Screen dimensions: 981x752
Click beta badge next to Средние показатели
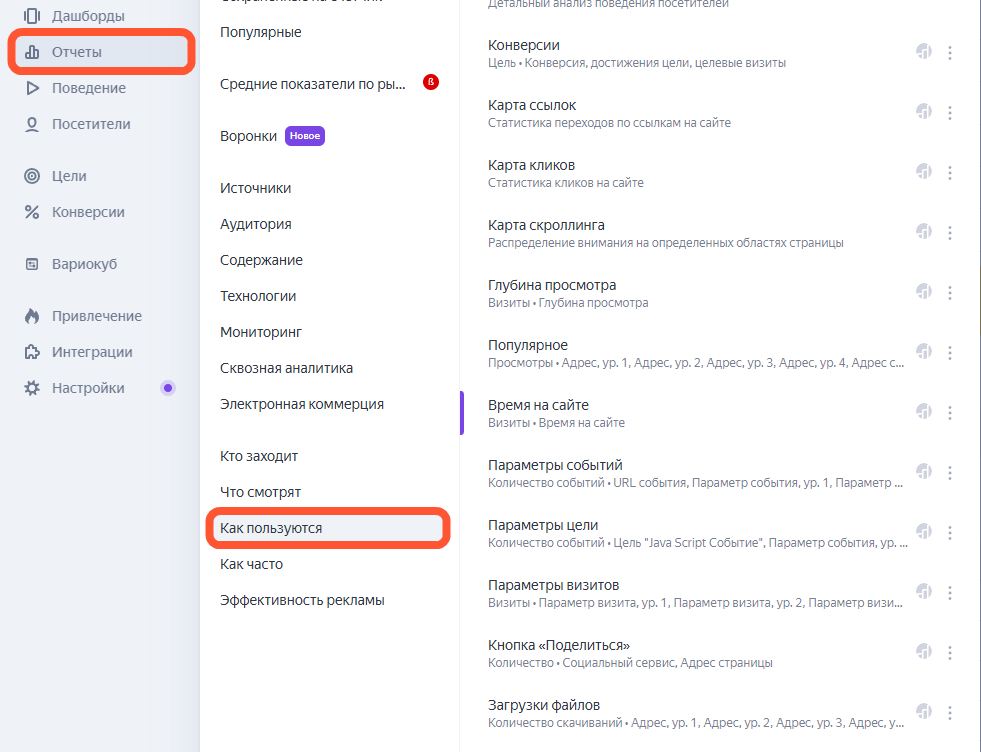click(x=431, y=82)
